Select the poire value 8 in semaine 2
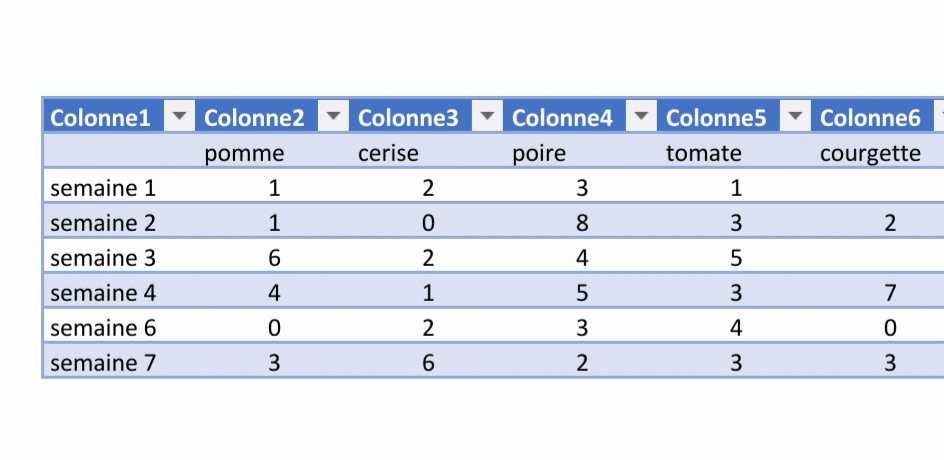This screenshot has height=460, width=944. coord(582,222)
